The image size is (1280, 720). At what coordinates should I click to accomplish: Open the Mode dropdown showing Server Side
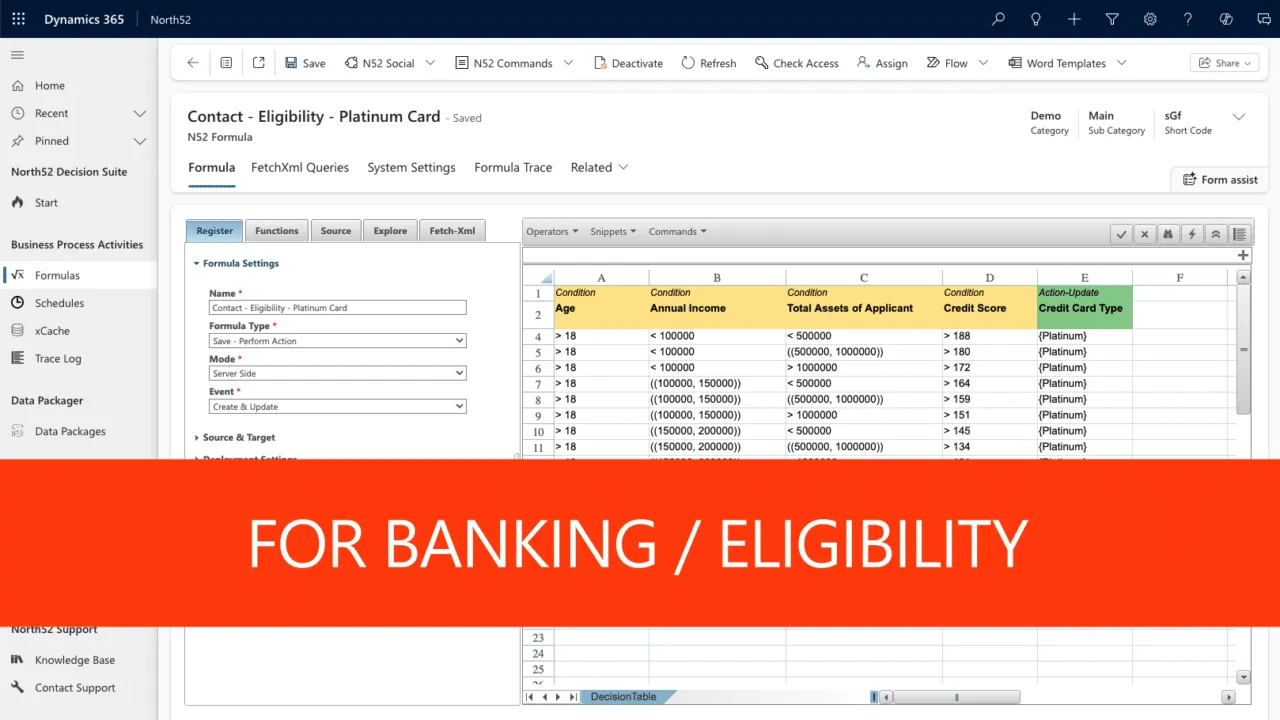[338, 373]
